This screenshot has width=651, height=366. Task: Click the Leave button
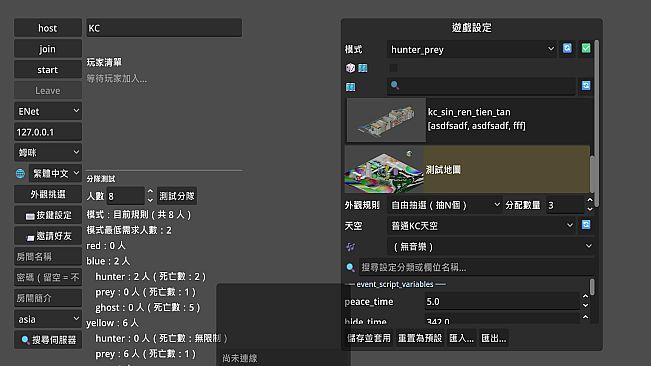coord(48,90)
